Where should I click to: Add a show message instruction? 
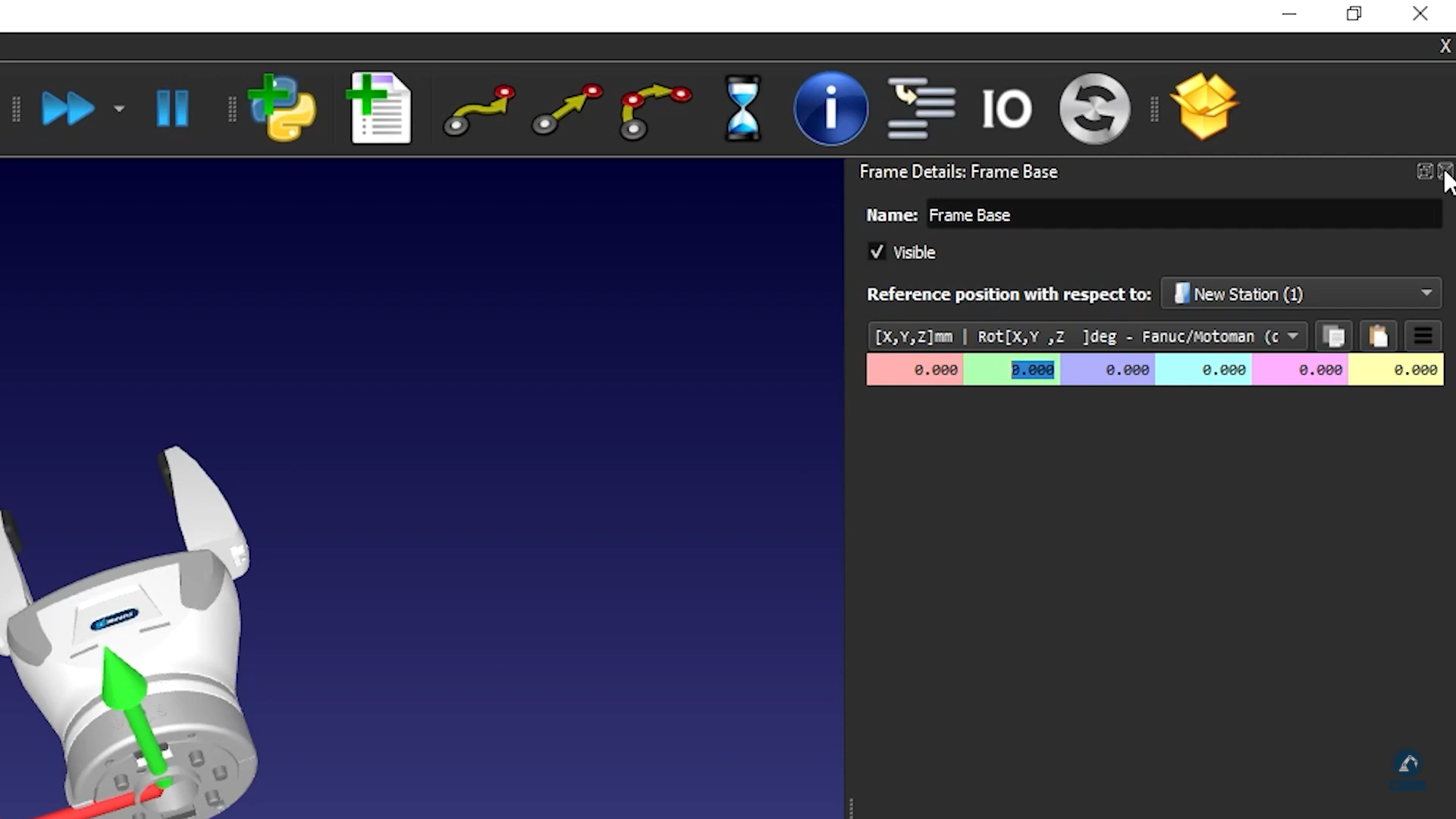(830, 108)
